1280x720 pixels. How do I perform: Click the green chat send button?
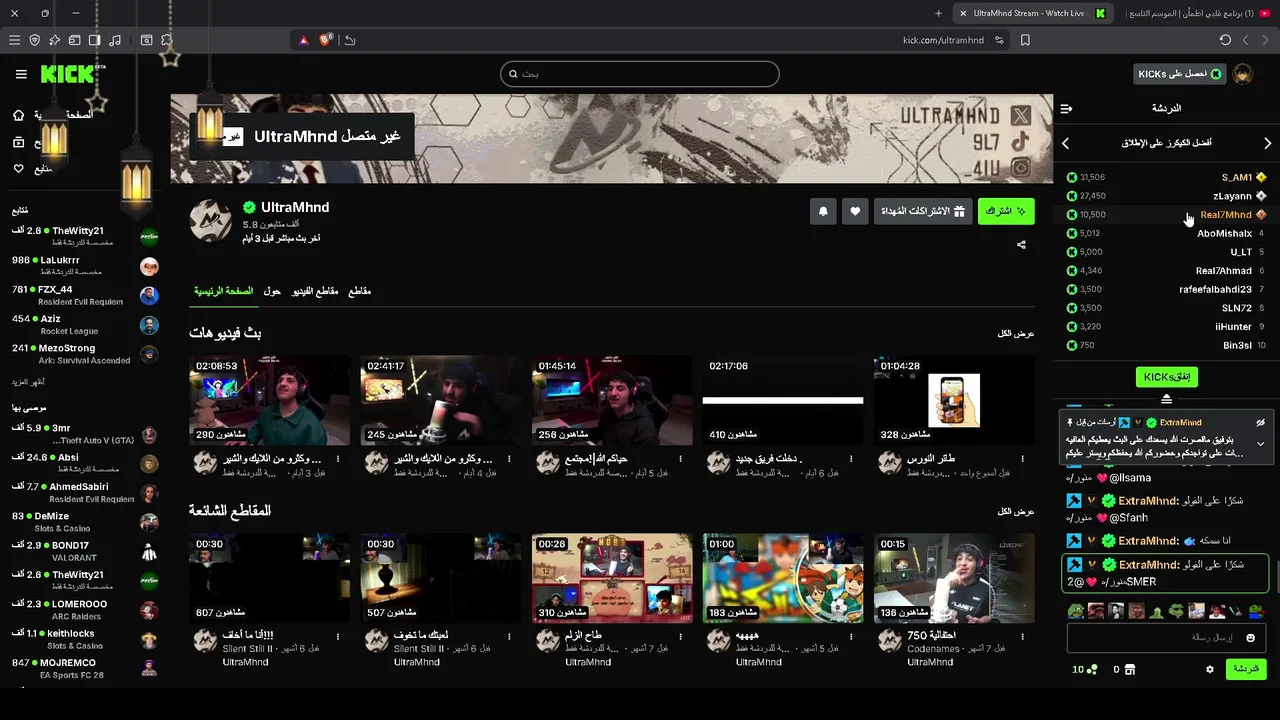point(1245,669)
